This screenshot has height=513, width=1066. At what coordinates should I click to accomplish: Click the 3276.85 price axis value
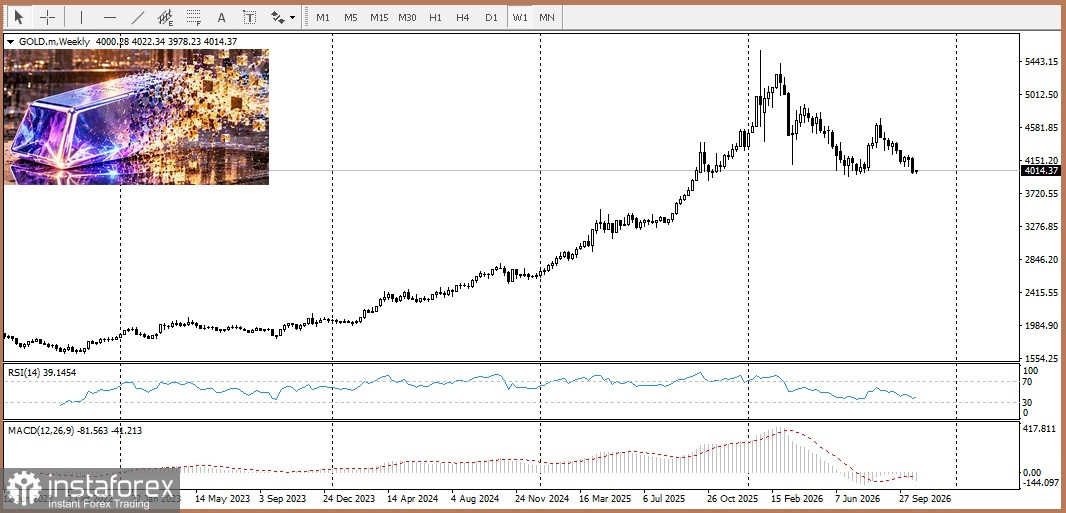click(x=1041, y=226)
